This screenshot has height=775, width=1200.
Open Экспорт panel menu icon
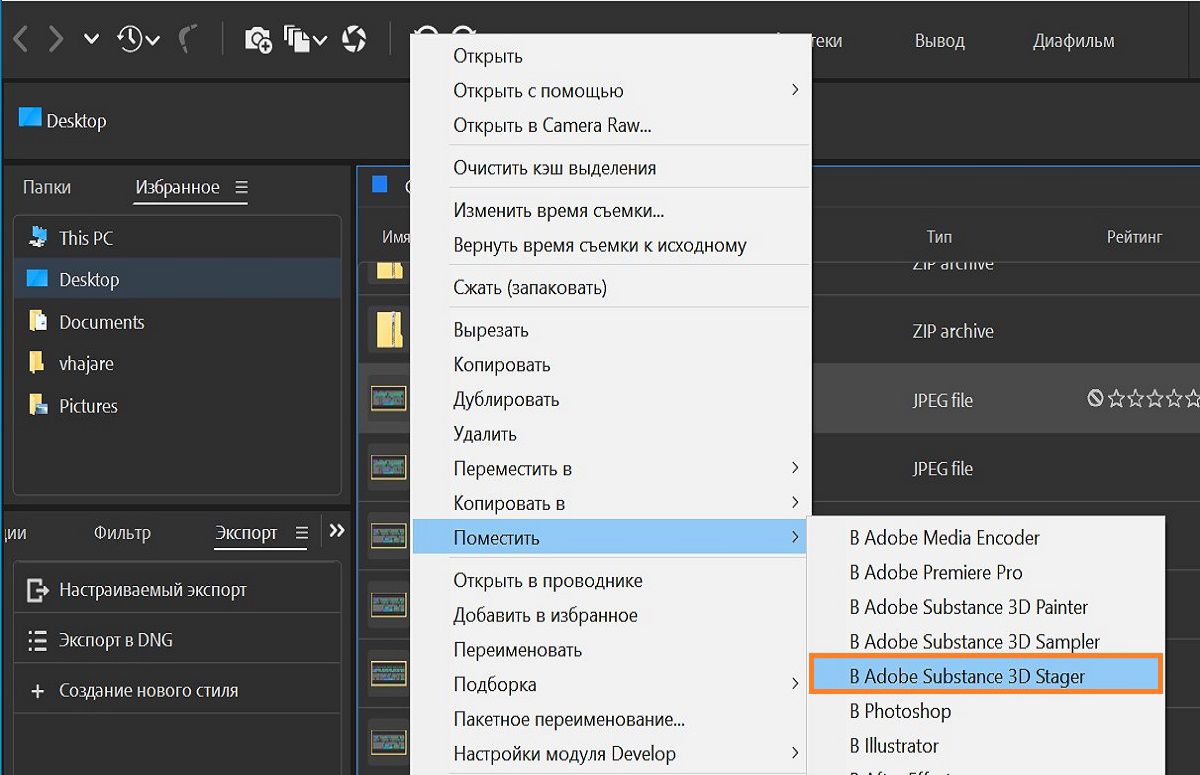click(301, 533)
